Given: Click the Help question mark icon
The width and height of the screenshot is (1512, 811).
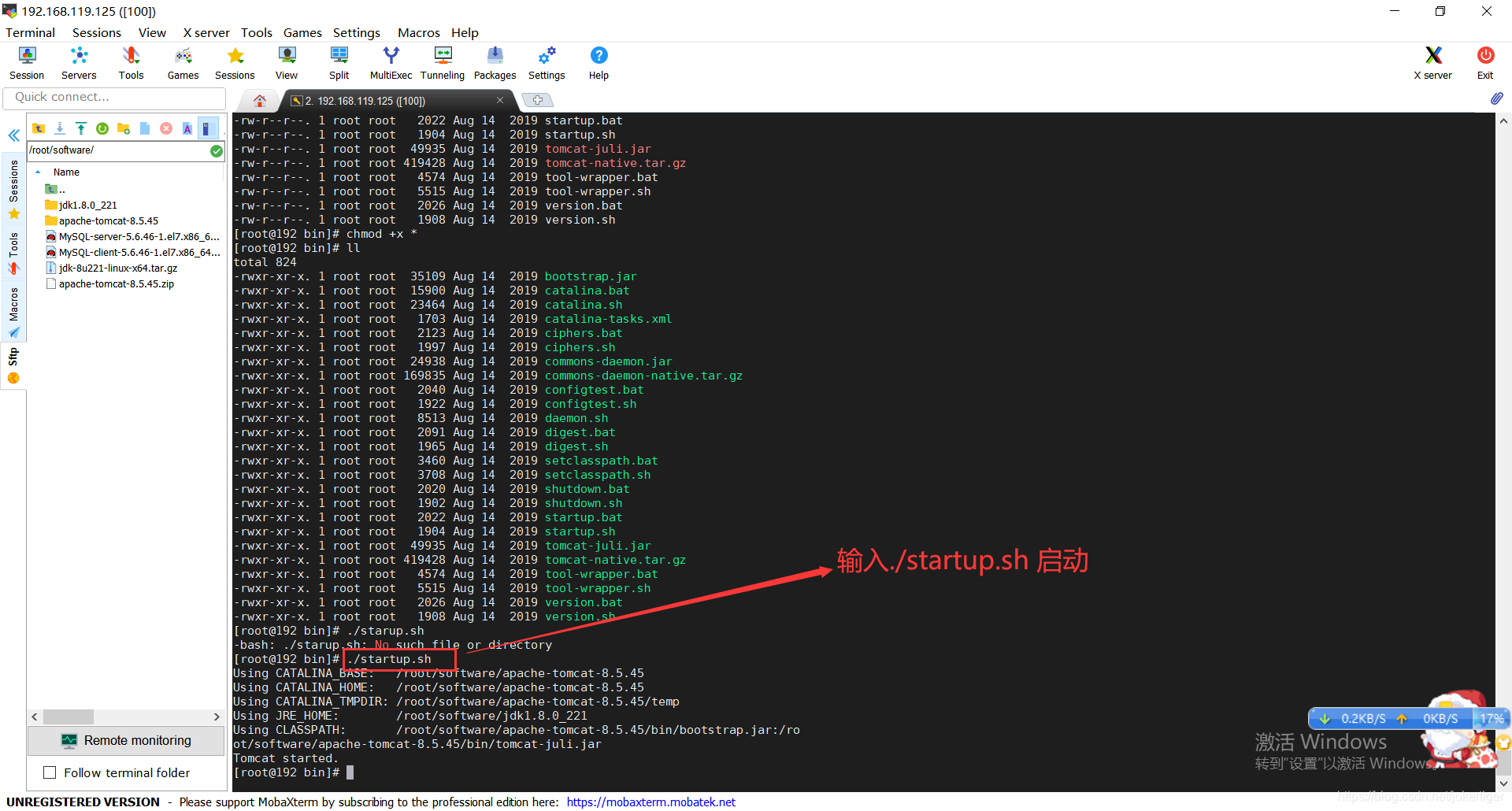Looking at the screenshot, I should [598, 63].
